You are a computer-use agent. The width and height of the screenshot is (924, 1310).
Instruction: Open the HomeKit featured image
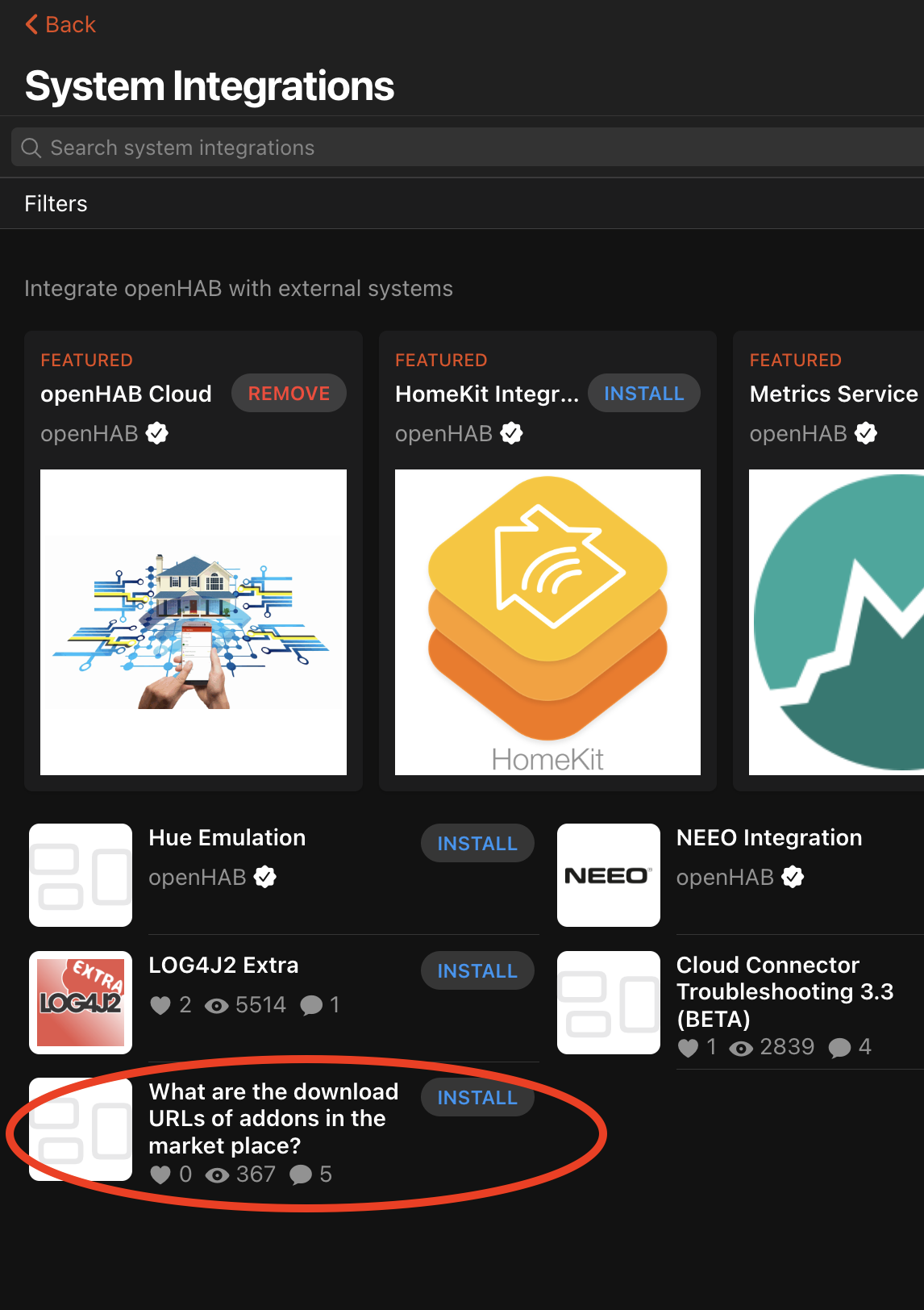pyautogui.click(x=547, y=622)
